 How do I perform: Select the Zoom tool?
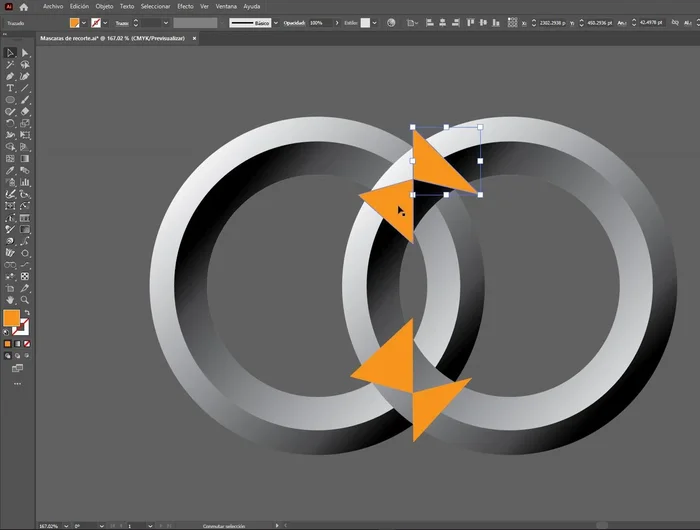[x=25, y=300]
